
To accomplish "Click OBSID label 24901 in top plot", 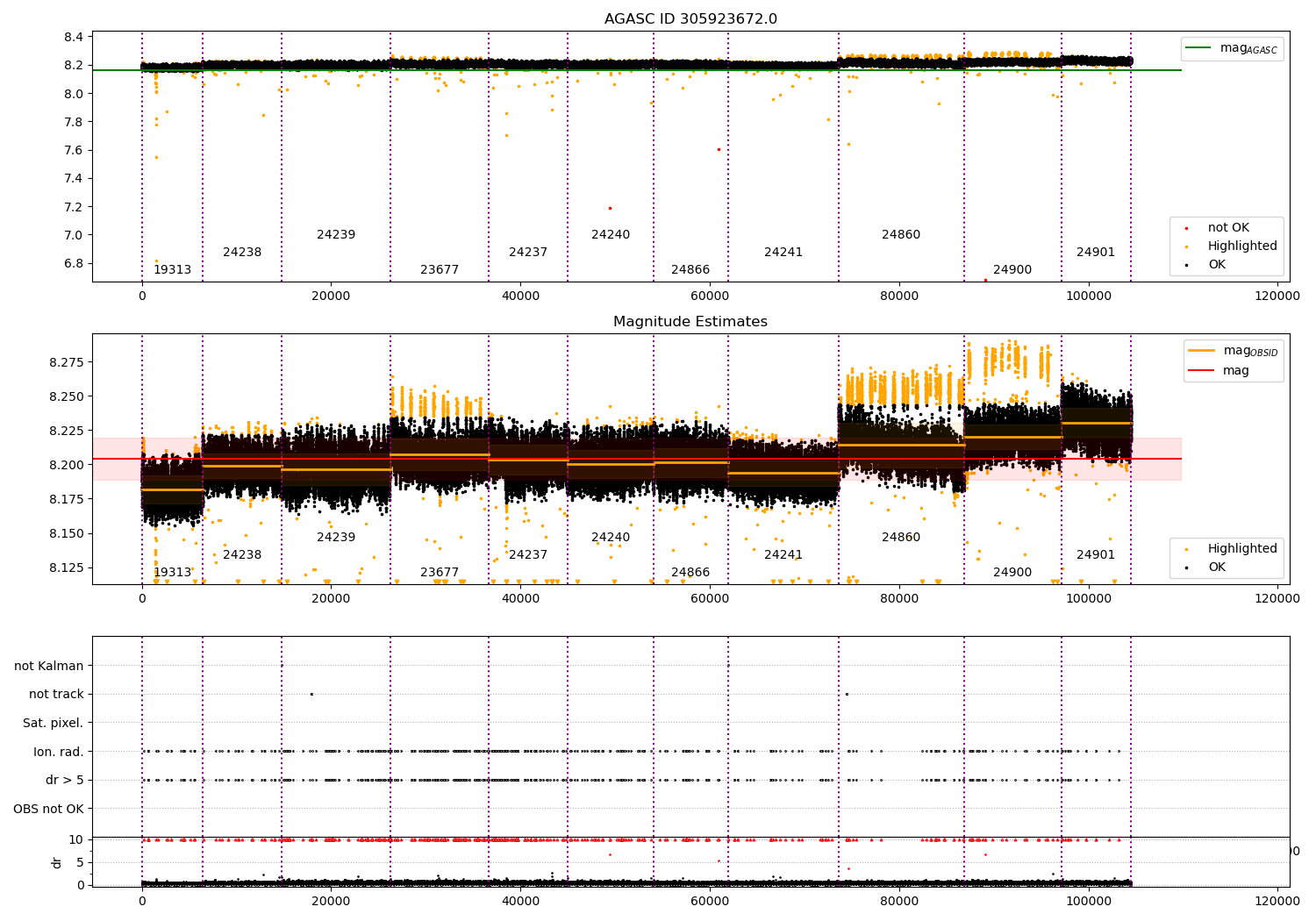I will (1096, 253).
